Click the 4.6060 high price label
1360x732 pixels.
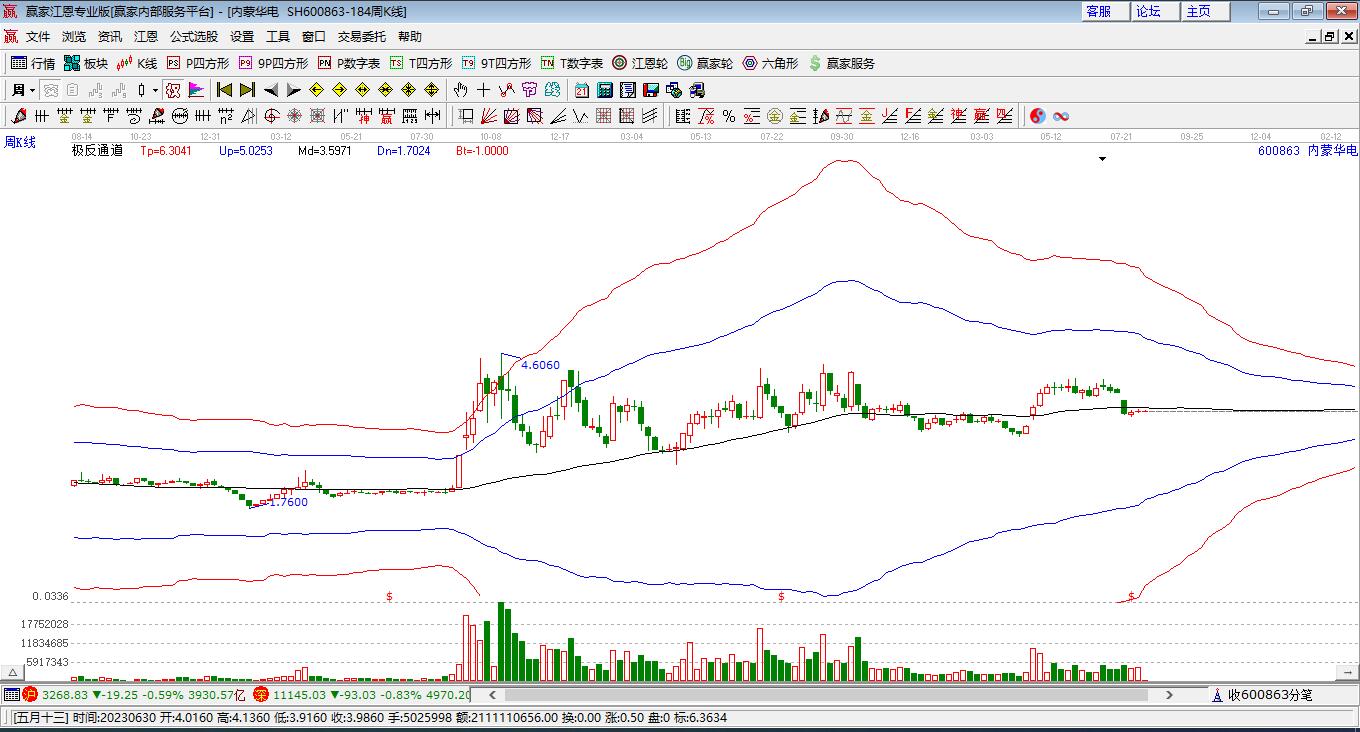click(x=540, y=365)
